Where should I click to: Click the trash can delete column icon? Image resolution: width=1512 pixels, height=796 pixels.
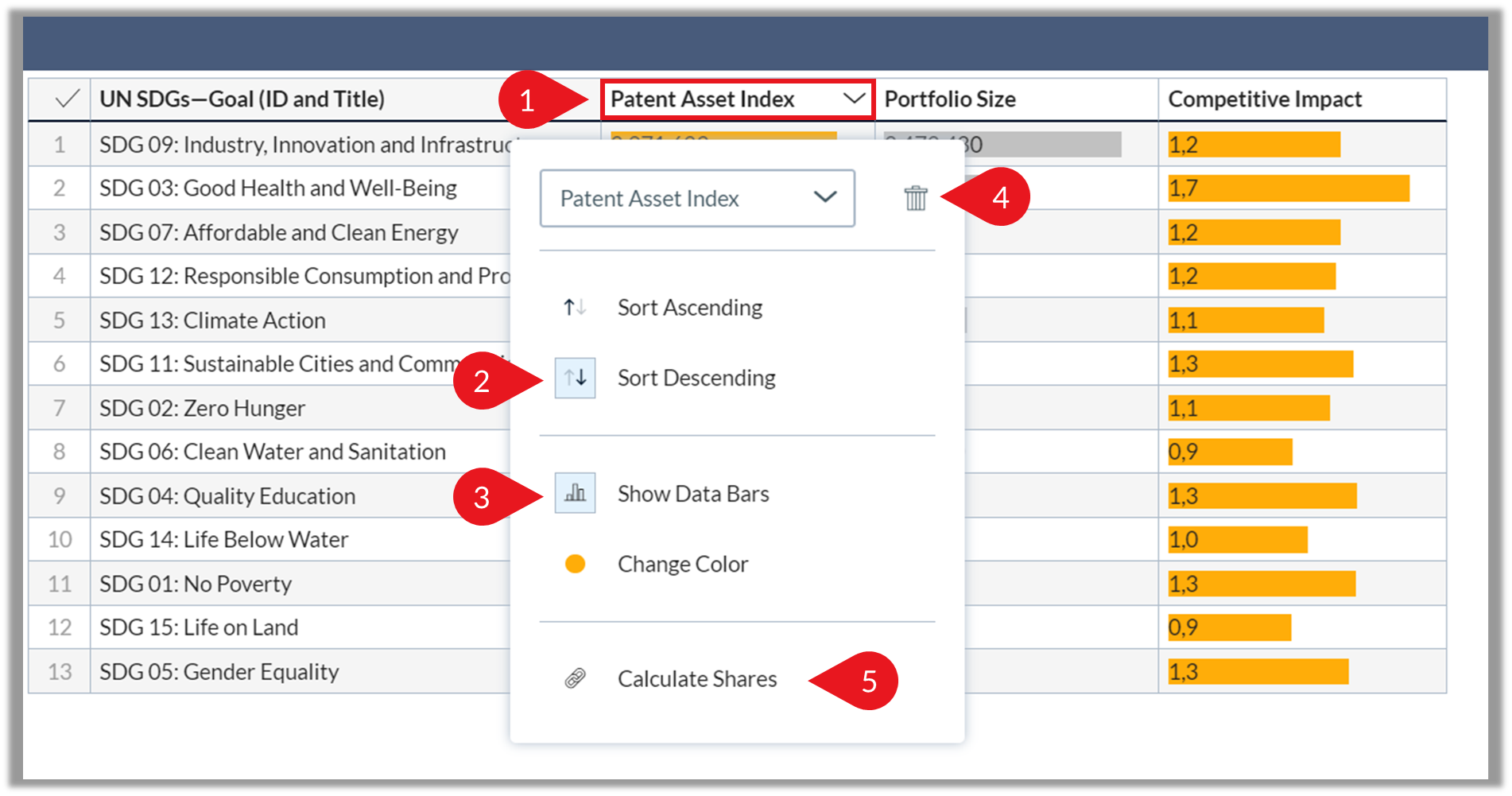(916, 198)
